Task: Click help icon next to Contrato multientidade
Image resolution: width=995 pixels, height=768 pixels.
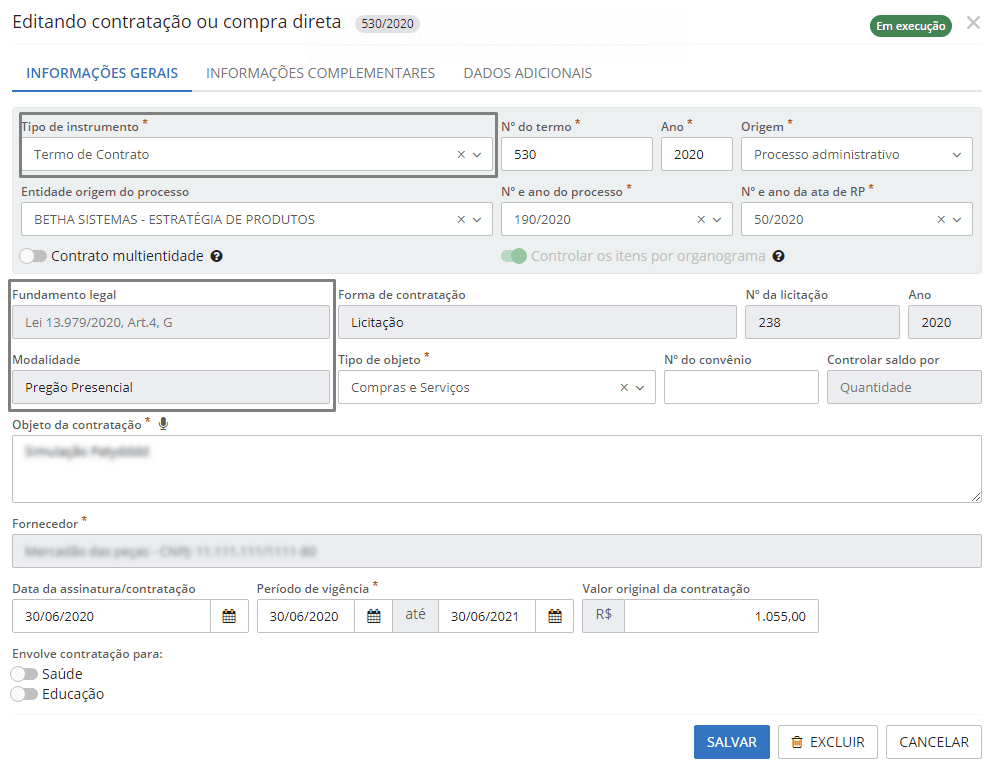Action: pos(217,257)
